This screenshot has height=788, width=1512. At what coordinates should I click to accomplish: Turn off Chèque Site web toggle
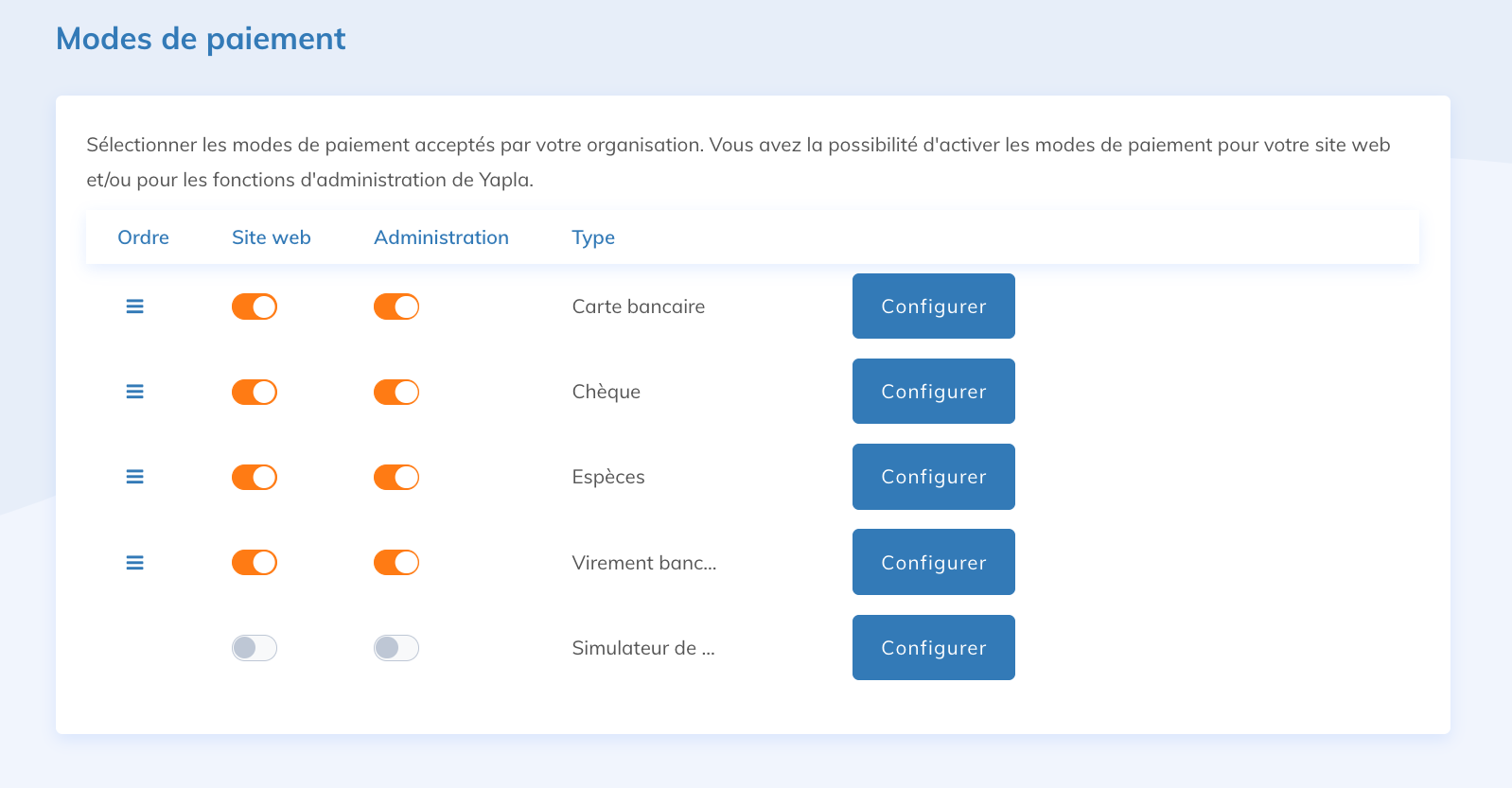click(x=255, y=392)
